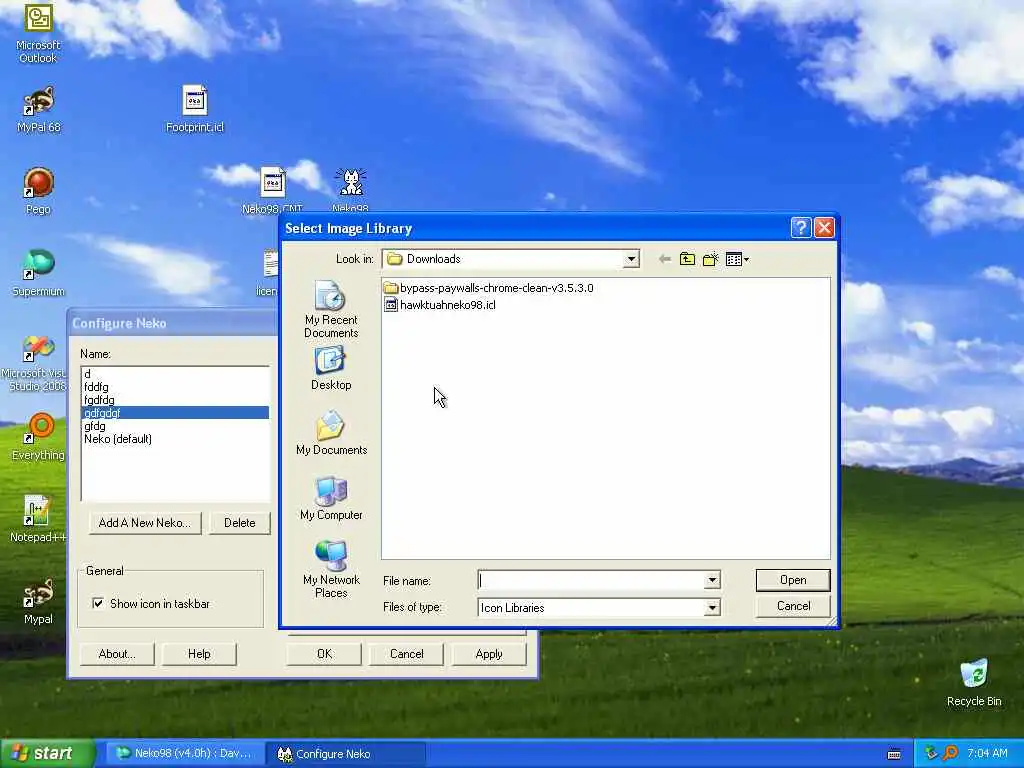Select 'gdfgdgf' in the Name list
This screenshot has width=1024, height=768.
175,413
